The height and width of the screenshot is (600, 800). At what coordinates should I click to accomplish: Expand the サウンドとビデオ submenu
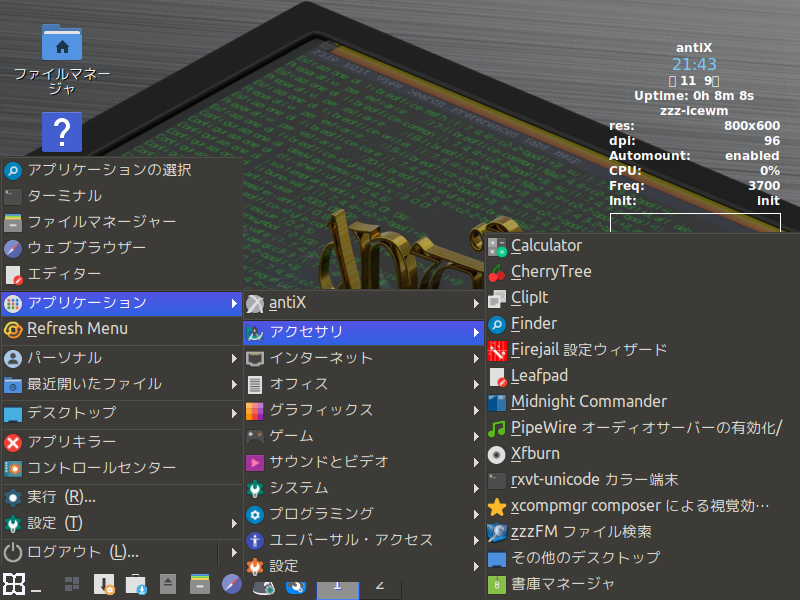click(x=364, y=463)
